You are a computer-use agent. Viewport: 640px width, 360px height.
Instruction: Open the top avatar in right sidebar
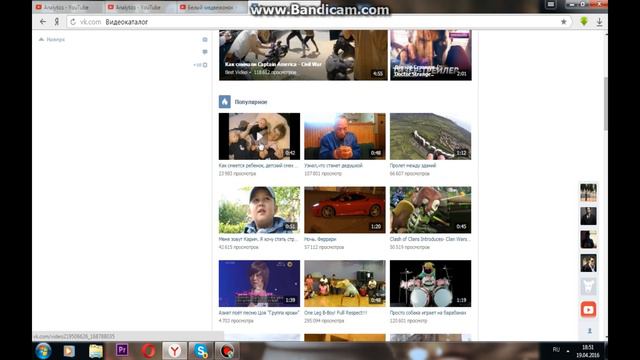[588, 193]
